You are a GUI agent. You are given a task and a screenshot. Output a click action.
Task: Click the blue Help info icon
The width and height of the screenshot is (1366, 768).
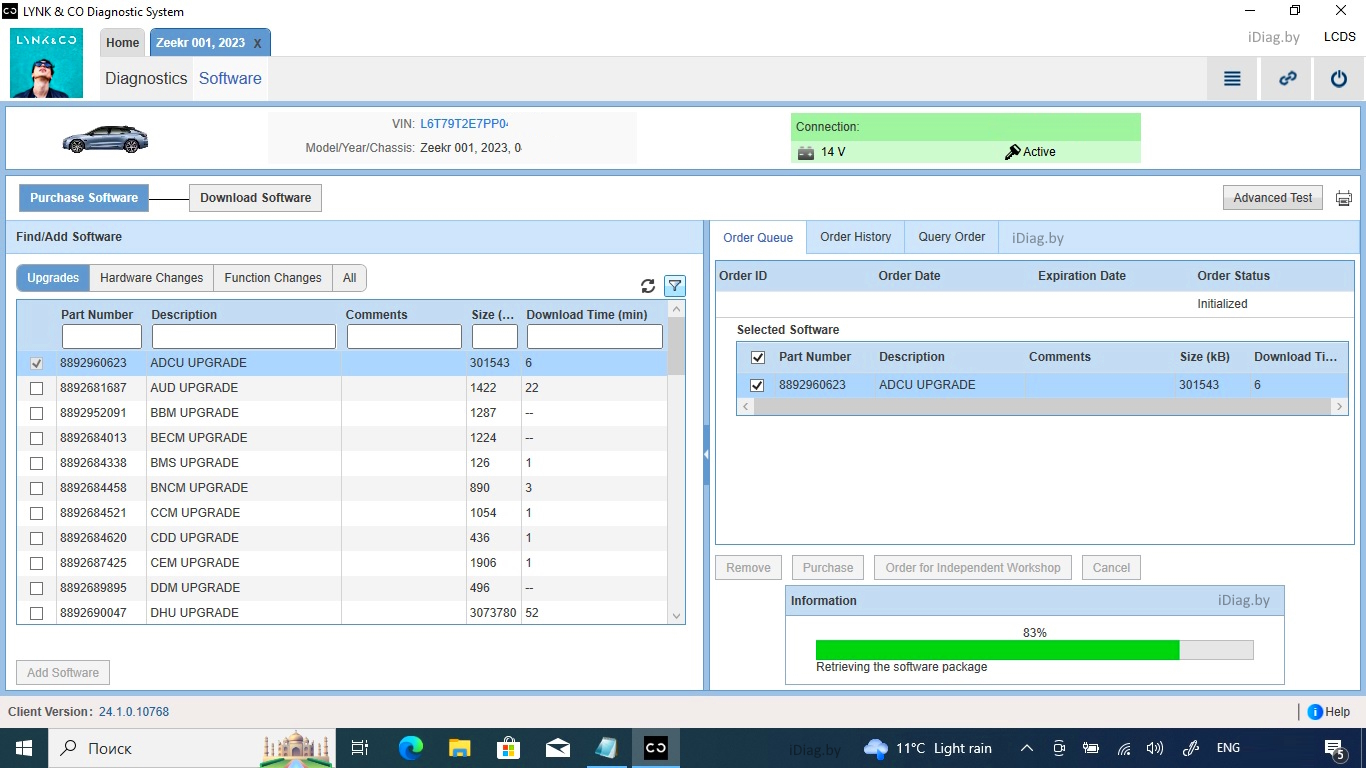pyautogui.click(x=1315, y=712)
